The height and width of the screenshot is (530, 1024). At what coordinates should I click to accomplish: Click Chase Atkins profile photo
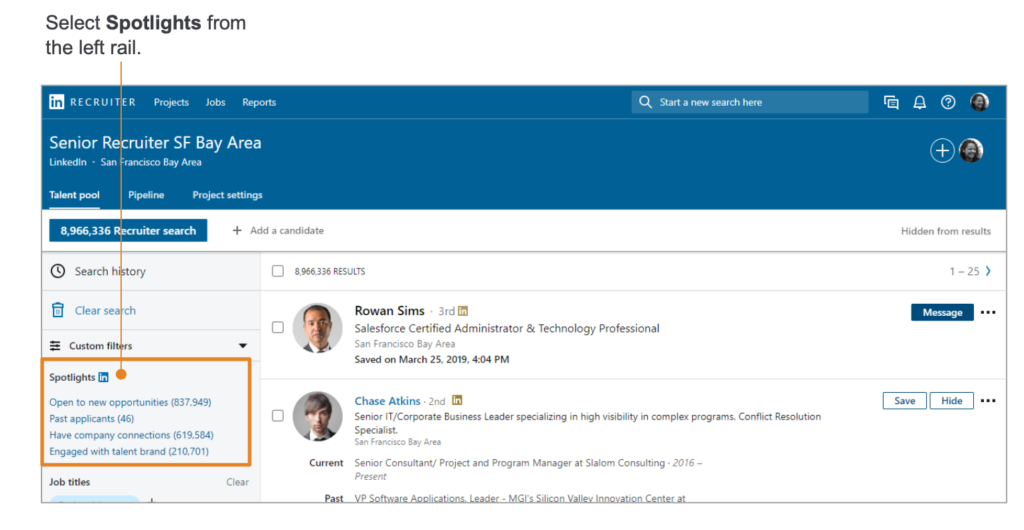[317, 416]
